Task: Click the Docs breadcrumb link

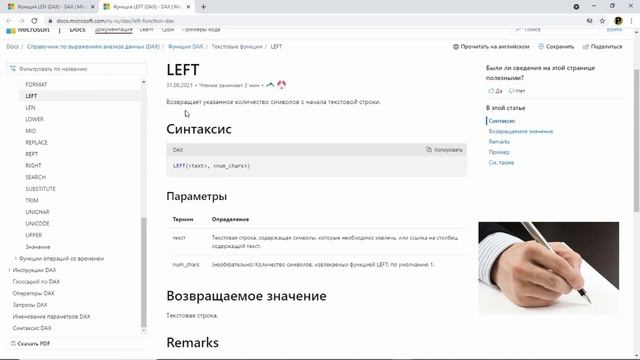Action: coord(12,47)
